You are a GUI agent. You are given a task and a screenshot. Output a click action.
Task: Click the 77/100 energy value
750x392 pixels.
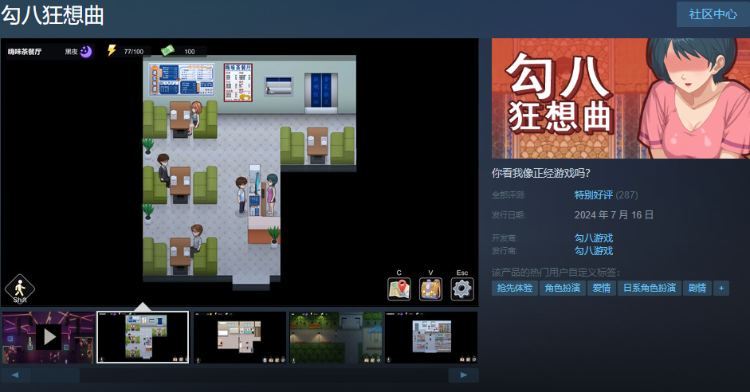click(x=133, y=51)
